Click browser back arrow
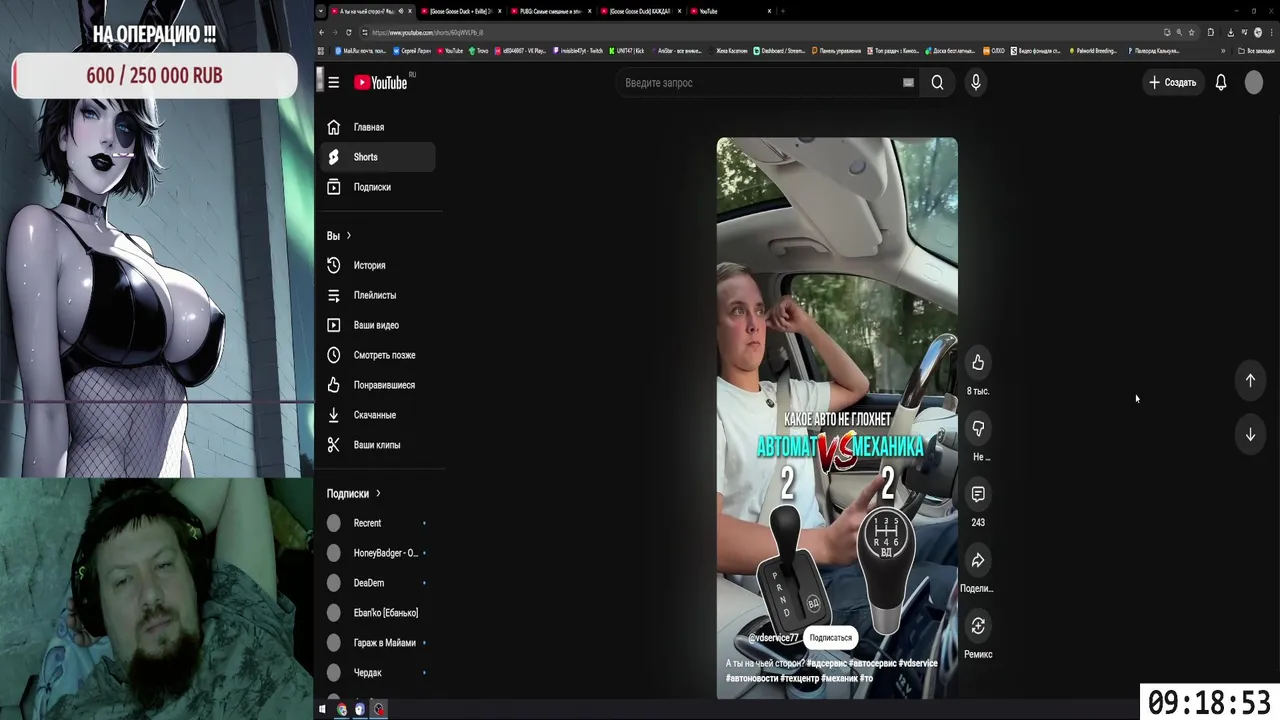The width and height of the screenshot is (1280, 720). click(x=322, y=32)
